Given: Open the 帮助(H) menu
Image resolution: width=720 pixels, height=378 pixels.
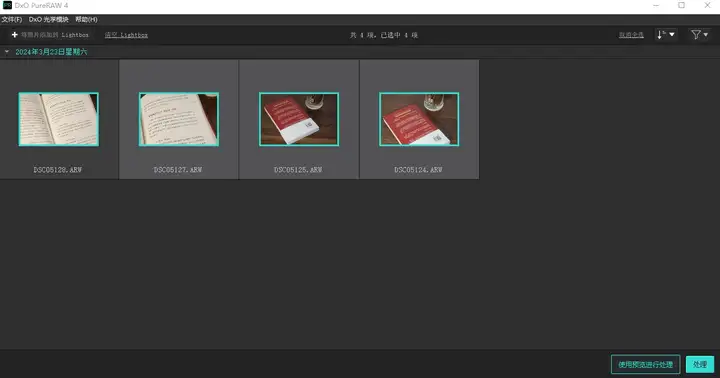Looking at the screenshot, I should click(x=86, y=19).
